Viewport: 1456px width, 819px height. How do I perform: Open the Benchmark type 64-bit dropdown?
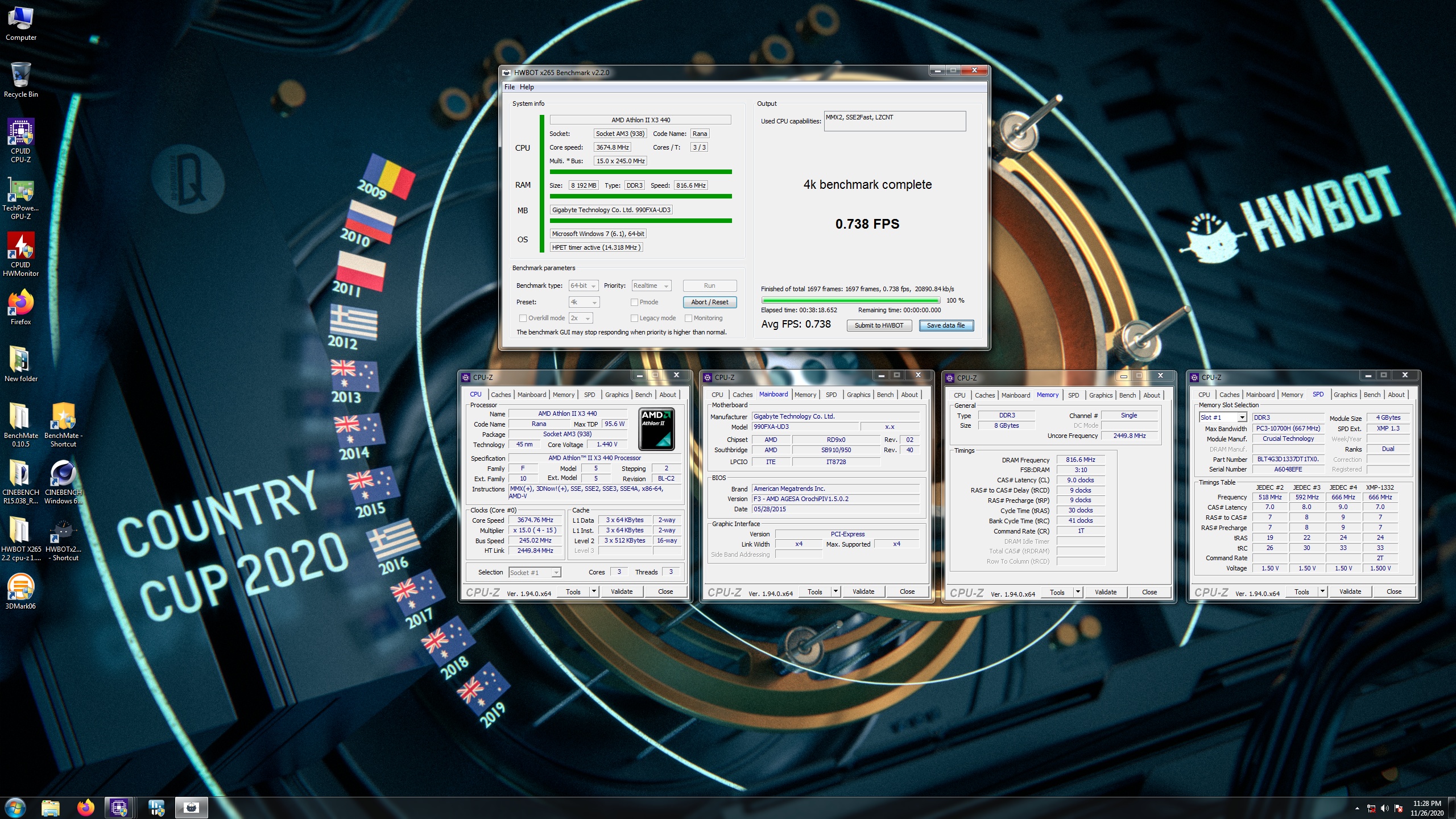pos(584,286)
